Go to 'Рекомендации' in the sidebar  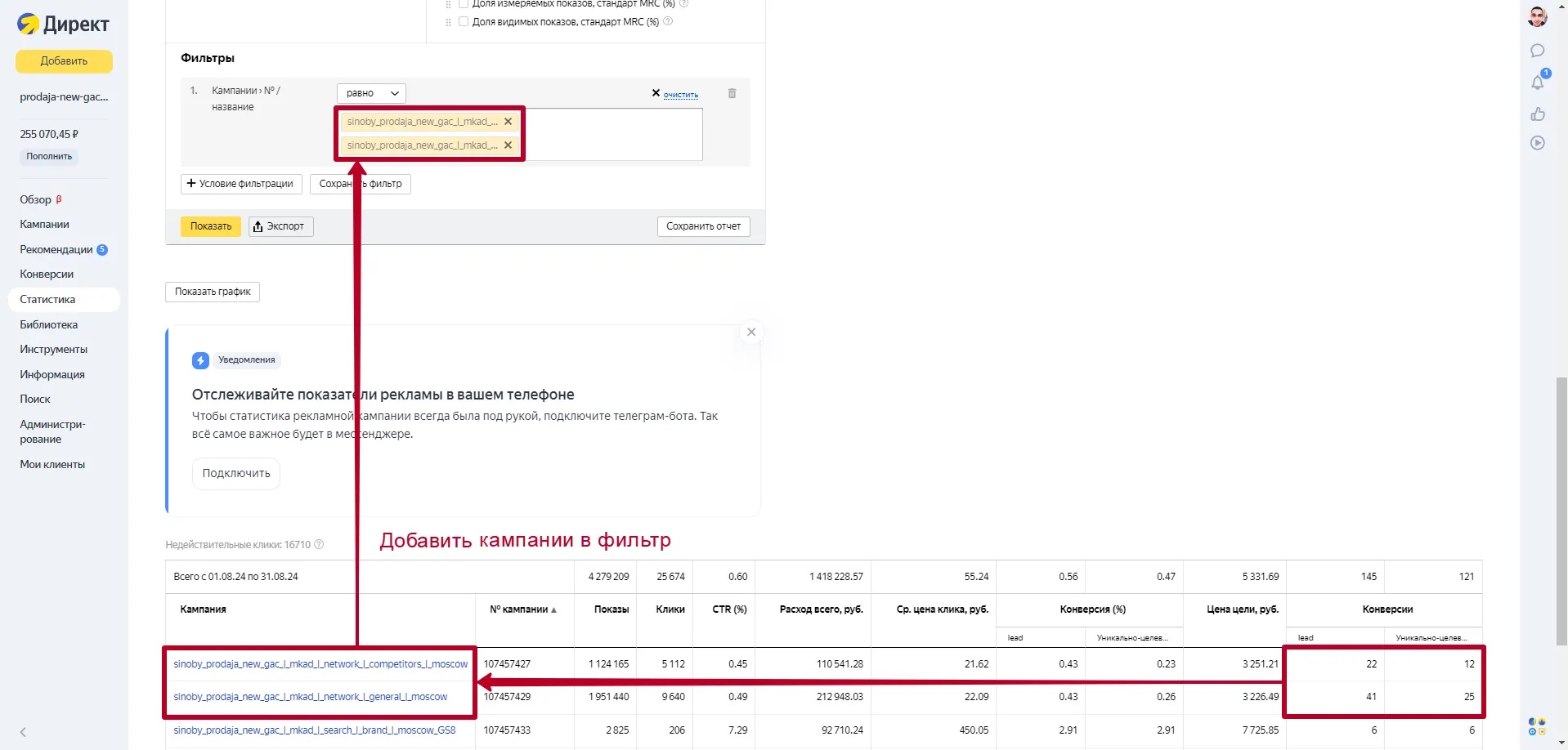pos(56,249)
